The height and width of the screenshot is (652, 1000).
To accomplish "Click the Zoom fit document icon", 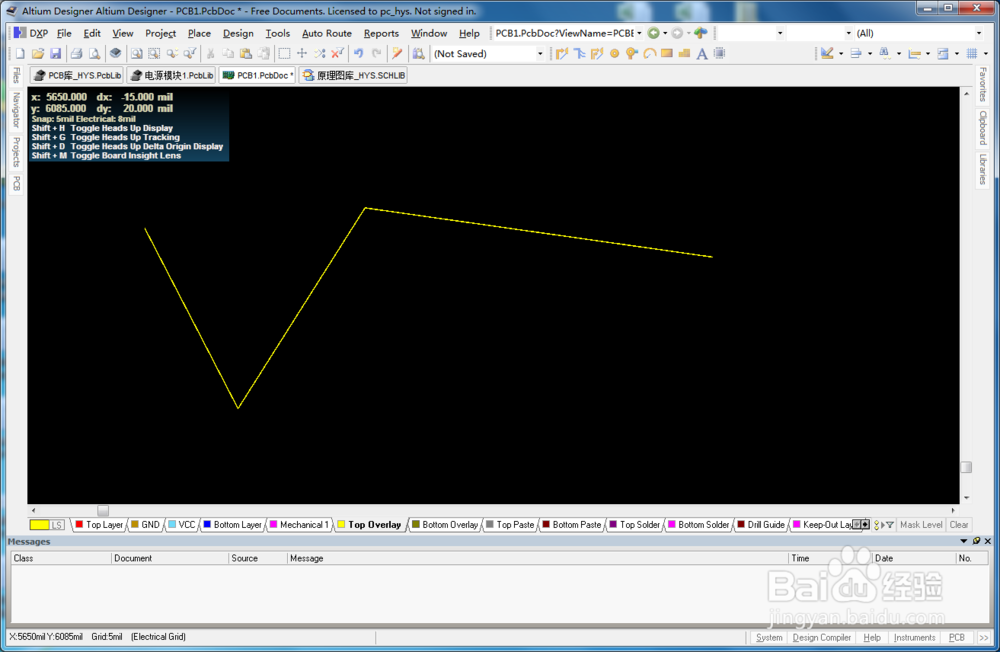I will point(136,54).
